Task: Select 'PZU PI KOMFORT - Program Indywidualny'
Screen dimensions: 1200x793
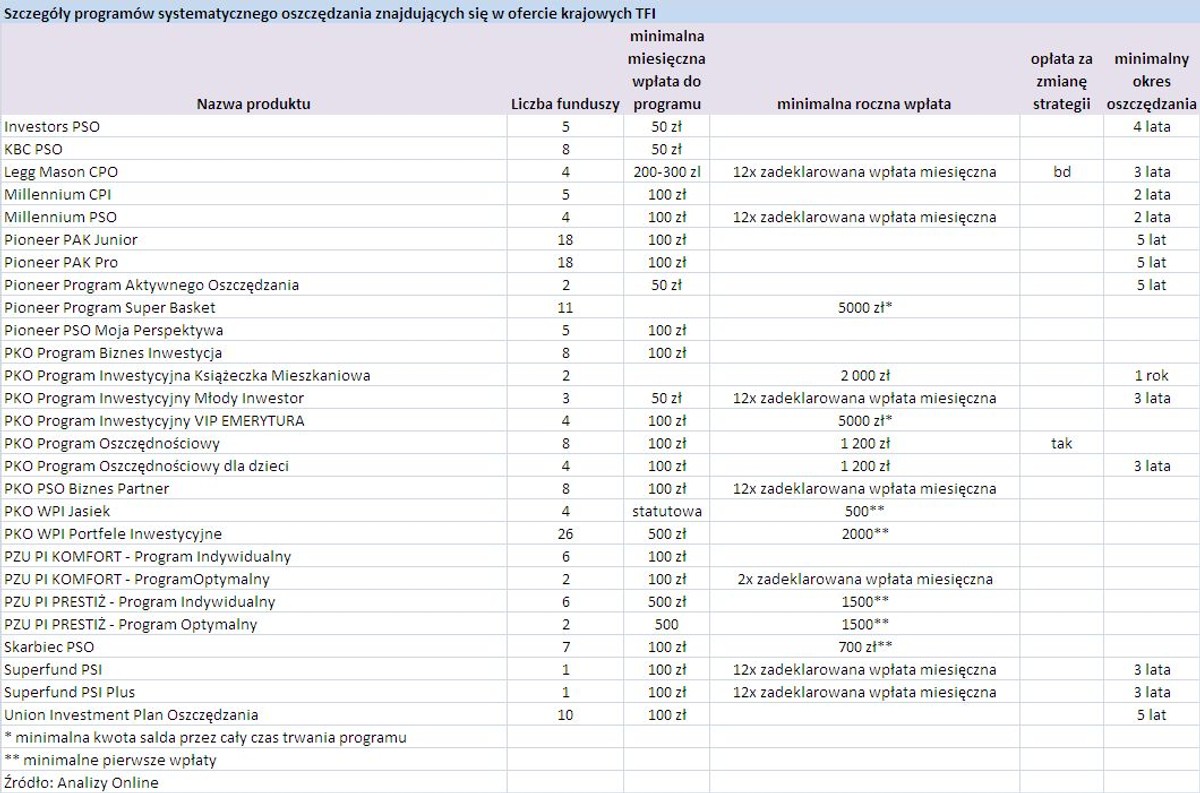Action: click(x=147, y=556)
